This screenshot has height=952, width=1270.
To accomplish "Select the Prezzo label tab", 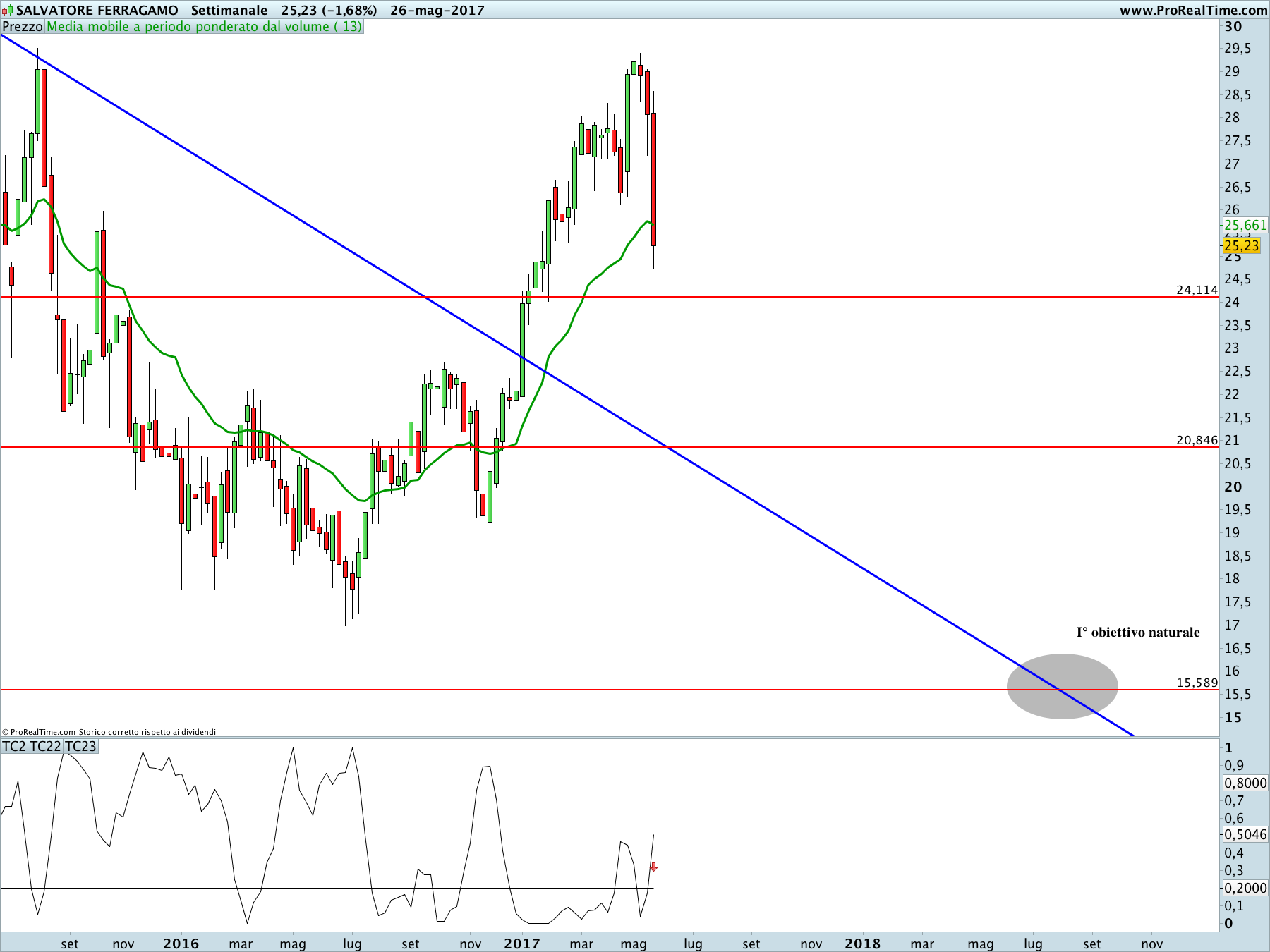I will click(x=23, y=27).
